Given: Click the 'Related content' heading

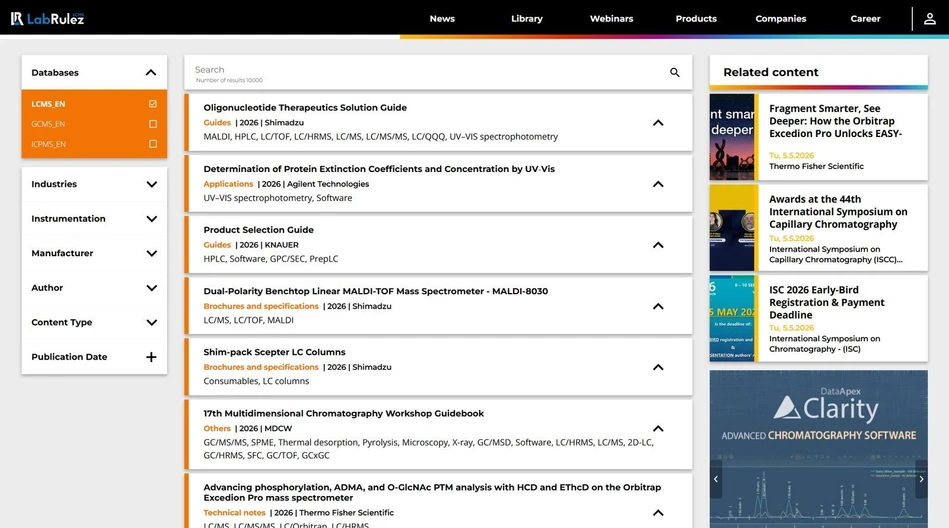Looking at the screenshot, I should coord(770,72).
